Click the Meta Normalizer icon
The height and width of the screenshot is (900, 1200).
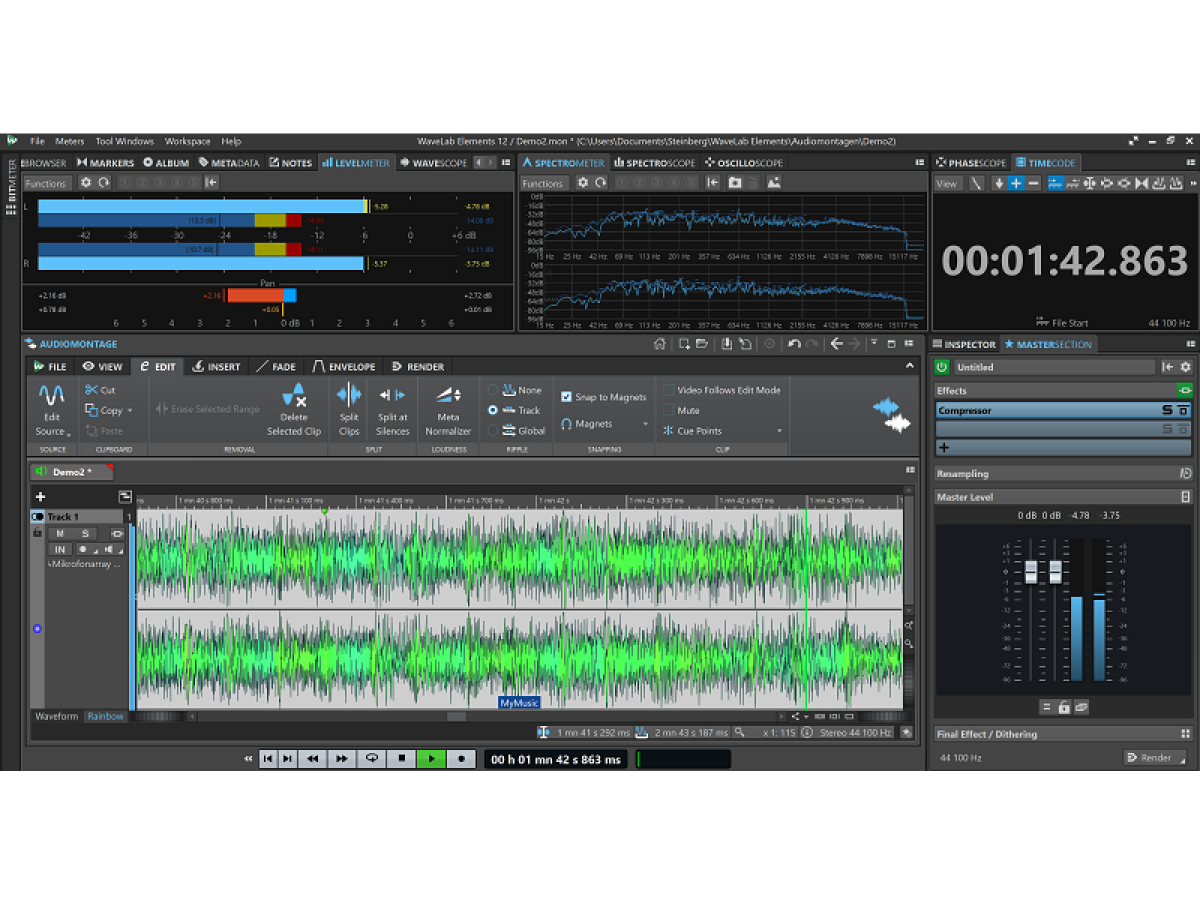pyautogui.click(x=447, y=408)
